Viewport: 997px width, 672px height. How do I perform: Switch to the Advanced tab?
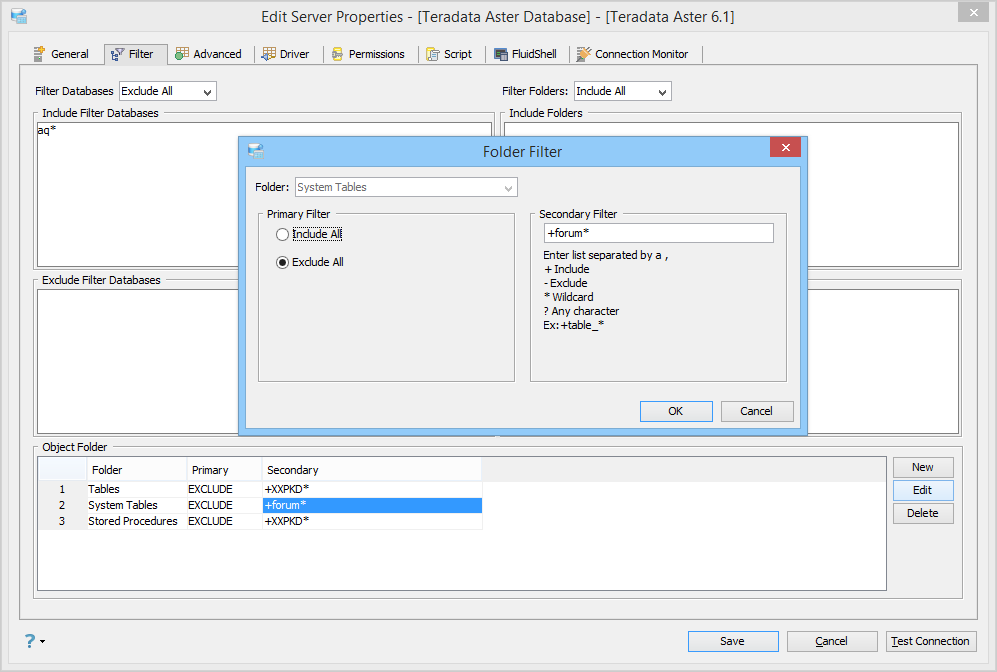[209, 54]
